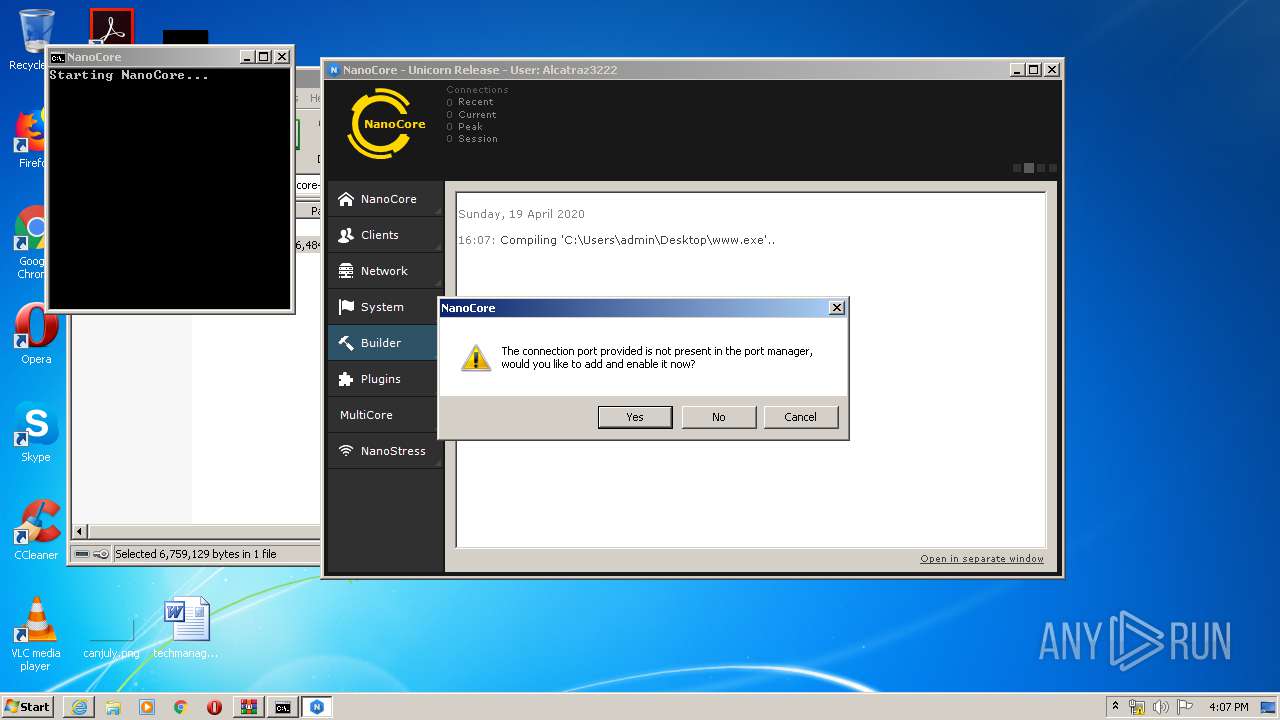Click the hammer icon beside Builder
1280x720 pixels.
(x=346, y=343)
